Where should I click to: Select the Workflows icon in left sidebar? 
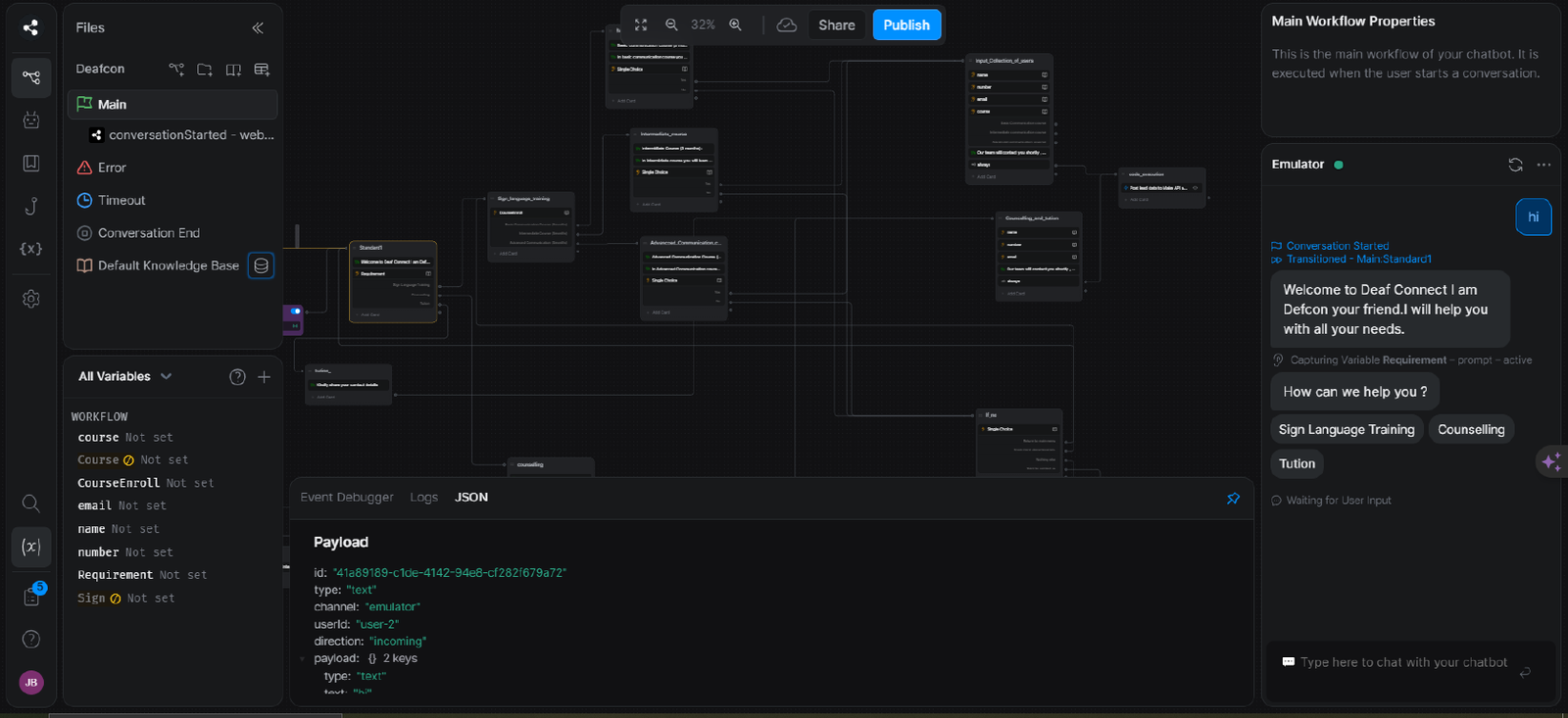click(x=31, y=77)
